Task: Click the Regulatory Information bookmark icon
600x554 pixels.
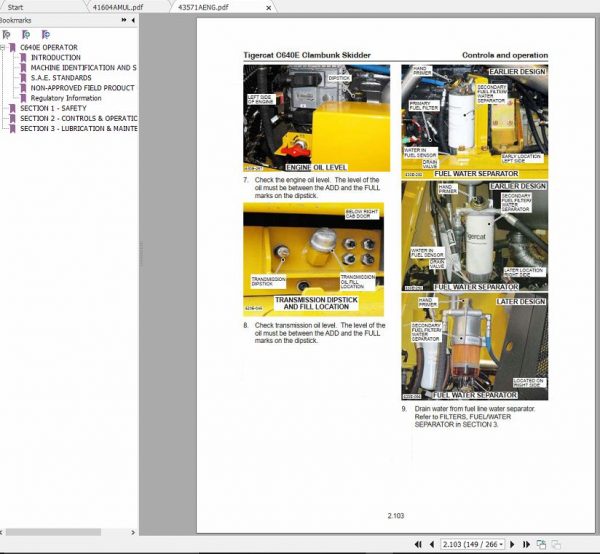Action: tap(23, 98)
